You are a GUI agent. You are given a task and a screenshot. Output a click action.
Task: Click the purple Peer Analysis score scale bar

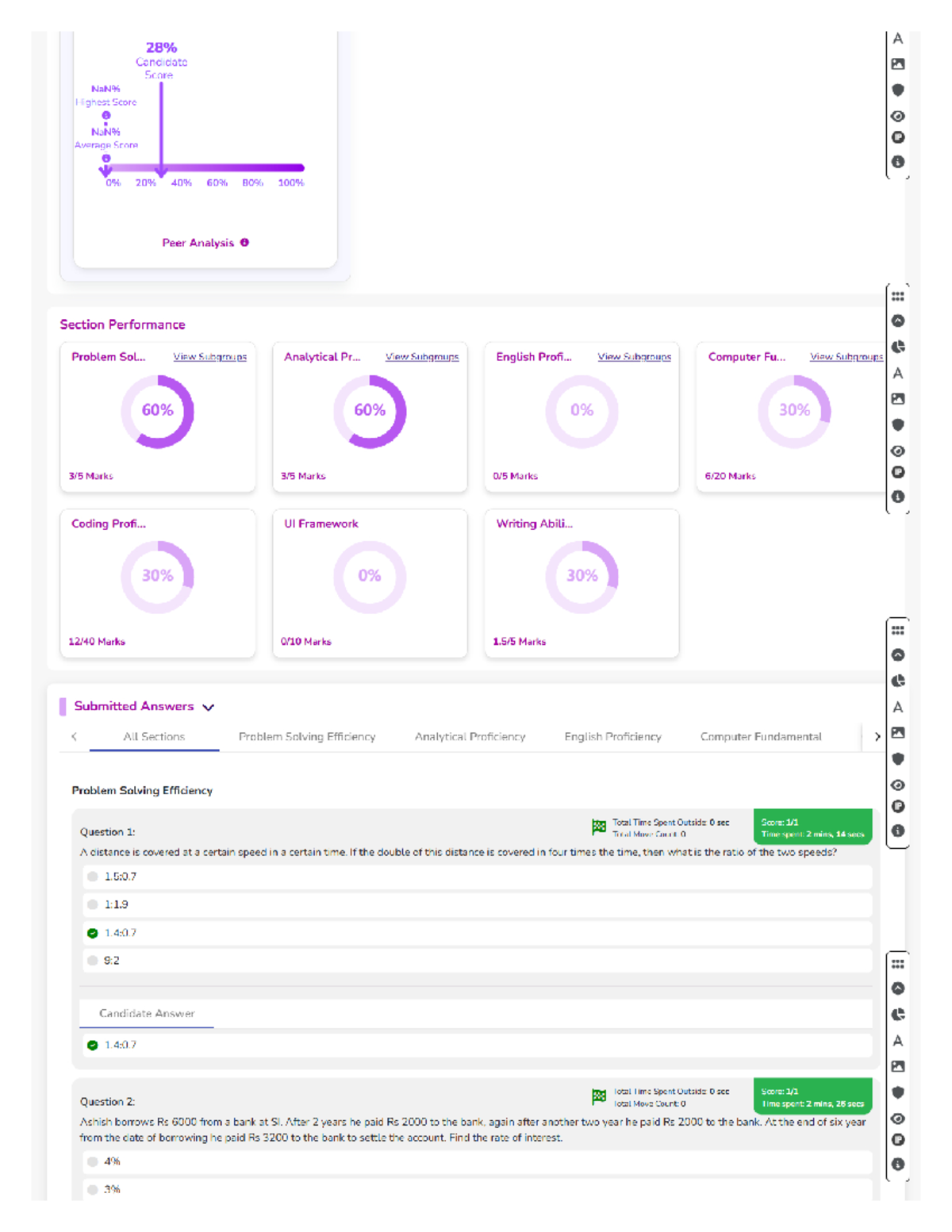[205, 167]
